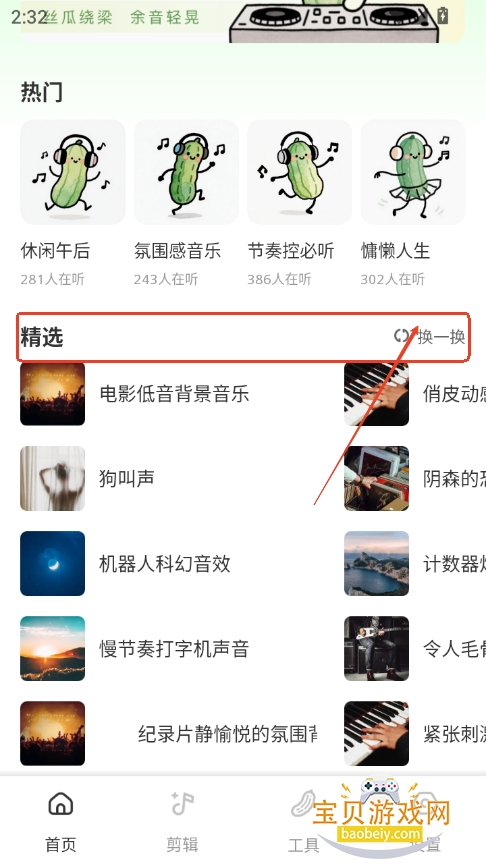Screen dimensions: 486x864
Task: Play 电影低音背景音乐 track
Action: pos(174,393)
